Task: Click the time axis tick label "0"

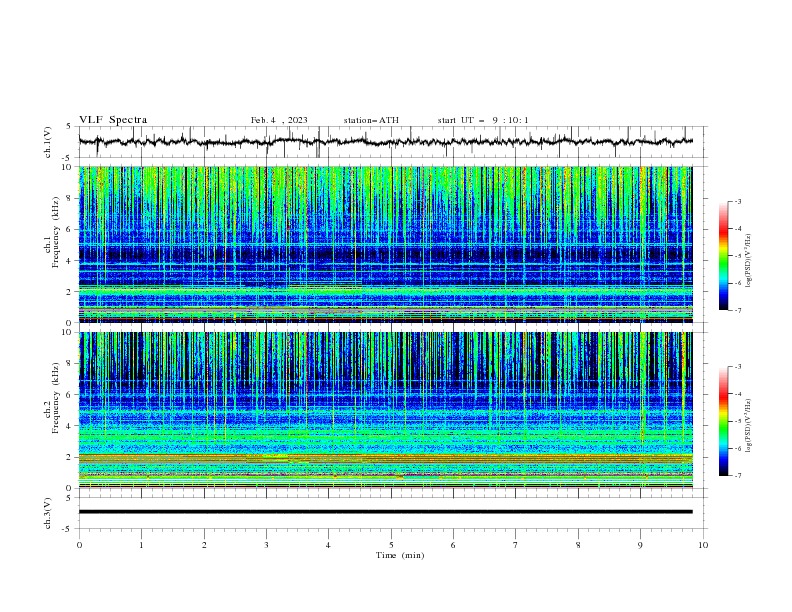Action: coord(79,545)
